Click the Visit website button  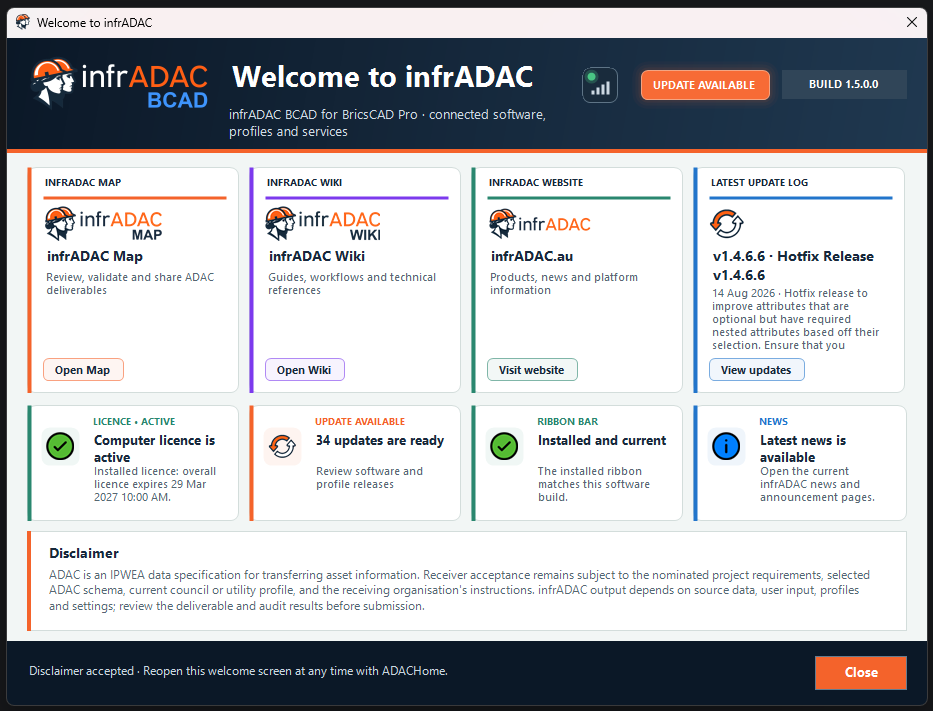532,370
